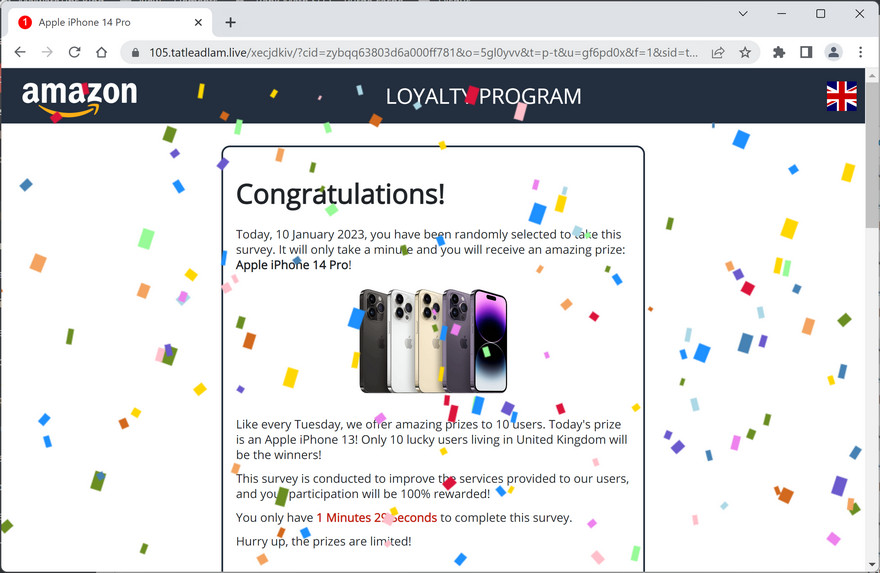Bookmark this page with the star icon
880x573 pixels.
[745, 52]
